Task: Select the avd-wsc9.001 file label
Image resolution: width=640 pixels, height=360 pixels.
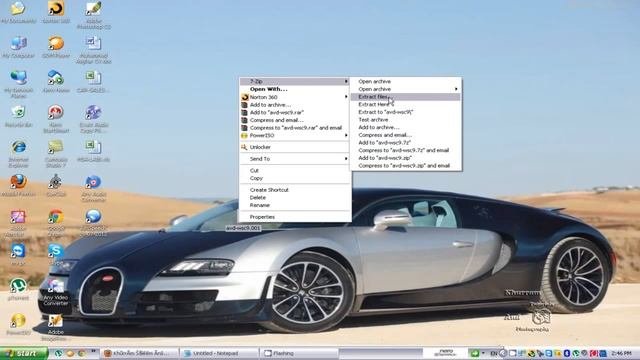Action: coord(243,228)
